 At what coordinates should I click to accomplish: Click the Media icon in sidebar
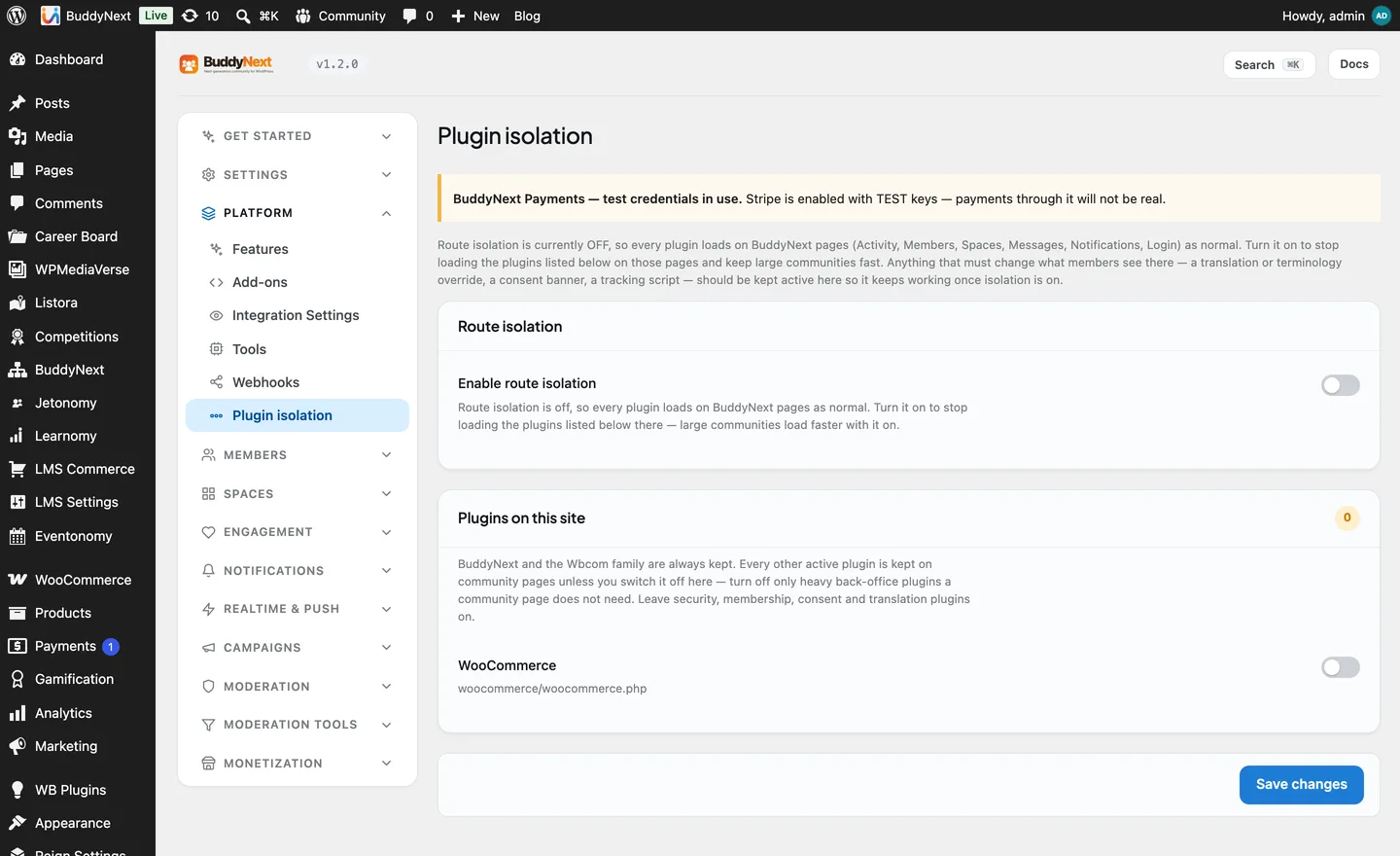point(17,136)
